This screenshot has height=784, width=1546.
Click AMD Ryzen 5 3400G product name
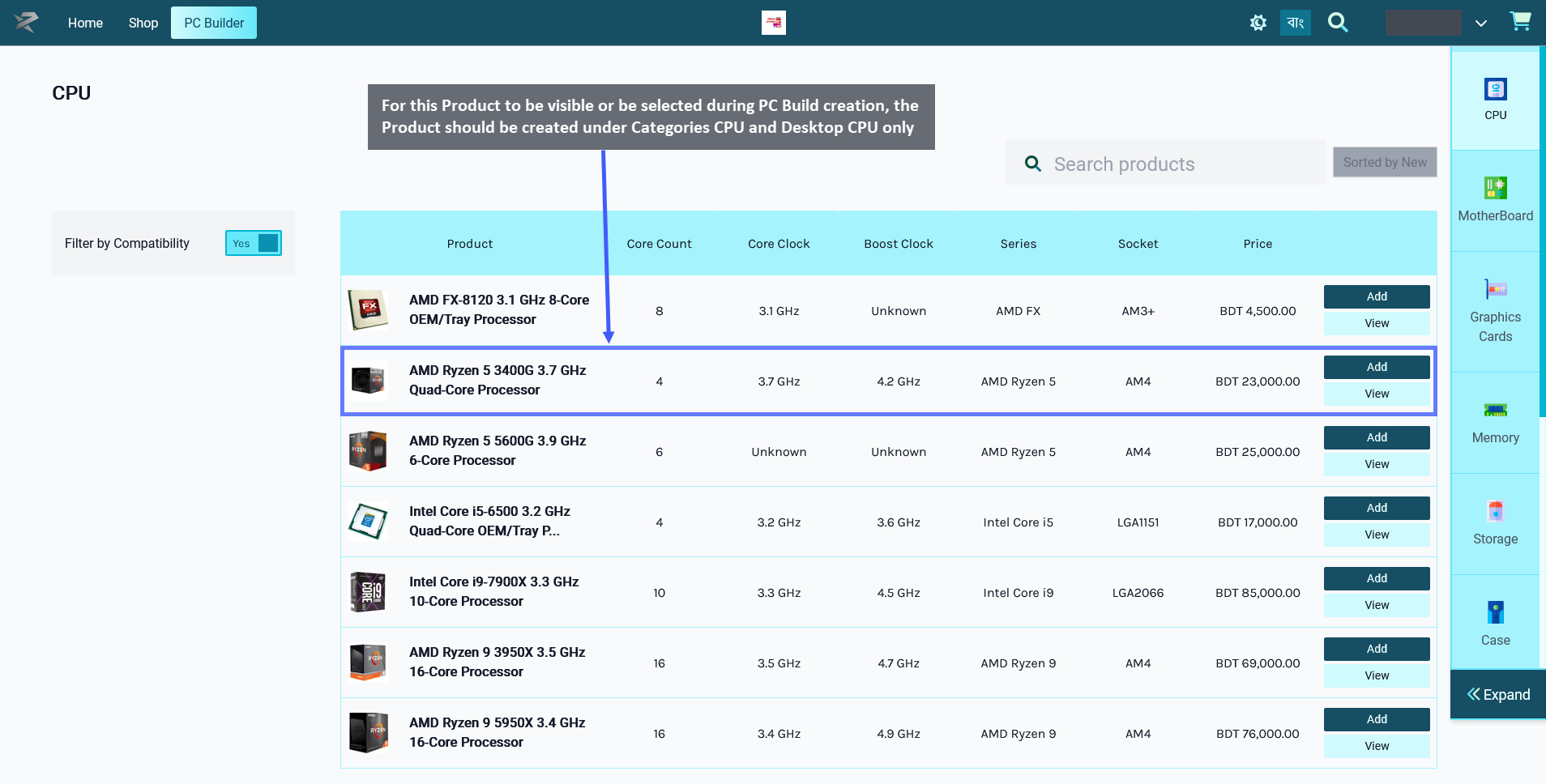pyautogui.click(x=498, y=380)
